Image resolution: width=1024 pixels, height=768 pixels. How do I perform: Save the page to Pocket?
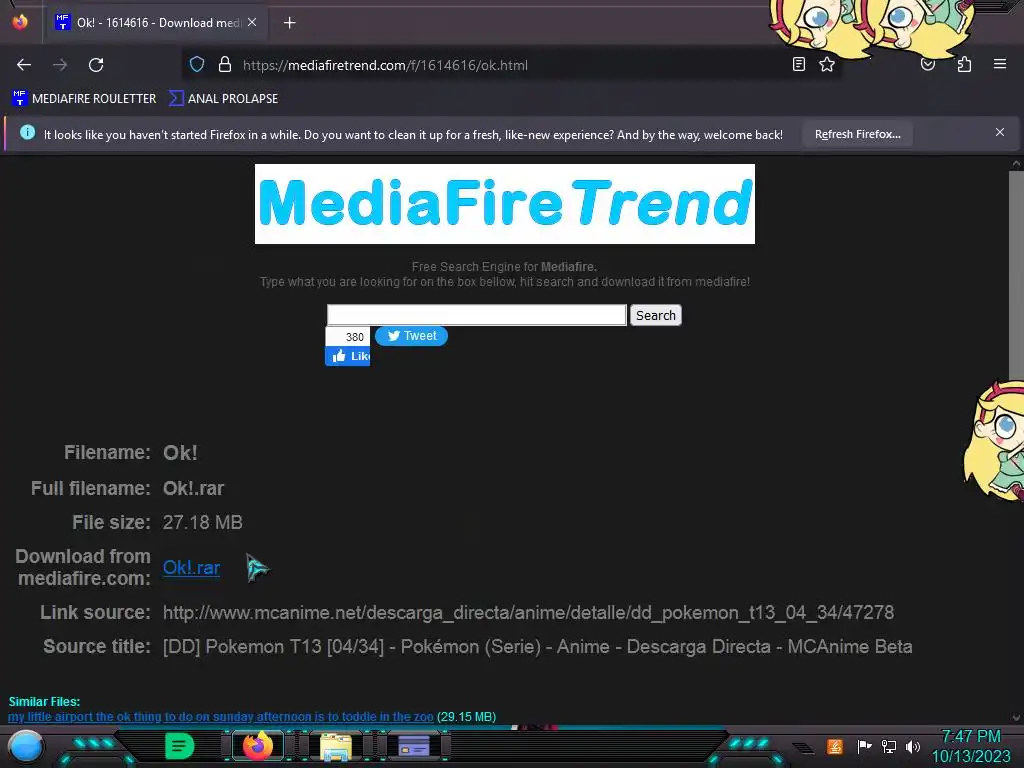tap(927, 64)
